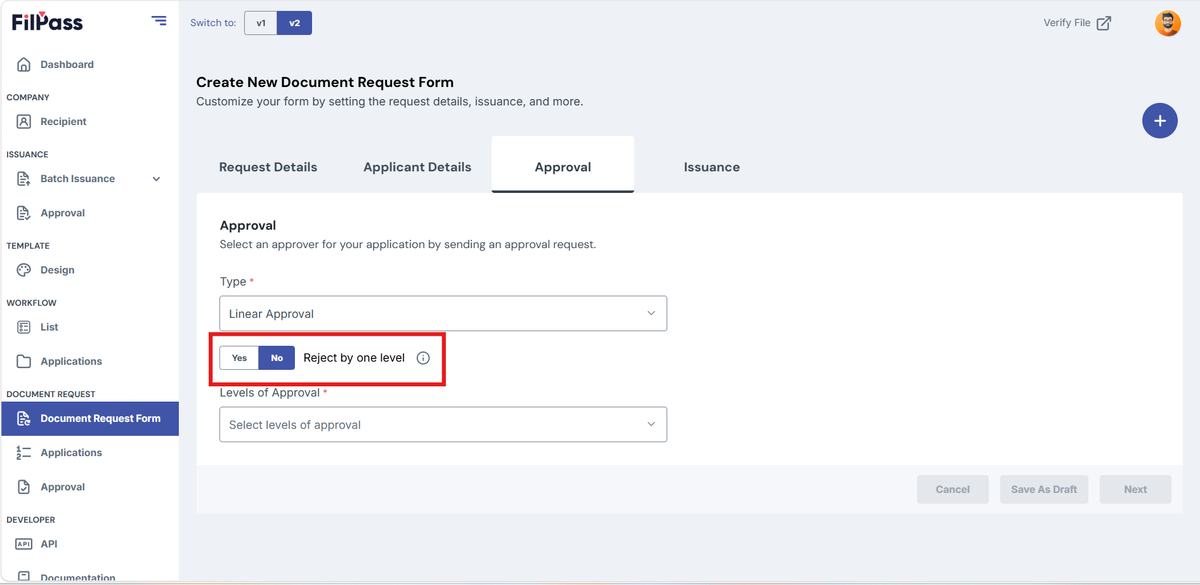The image size is (1200, 585).
Task: Set Reject by one level to No
Action: click(277, 358)
